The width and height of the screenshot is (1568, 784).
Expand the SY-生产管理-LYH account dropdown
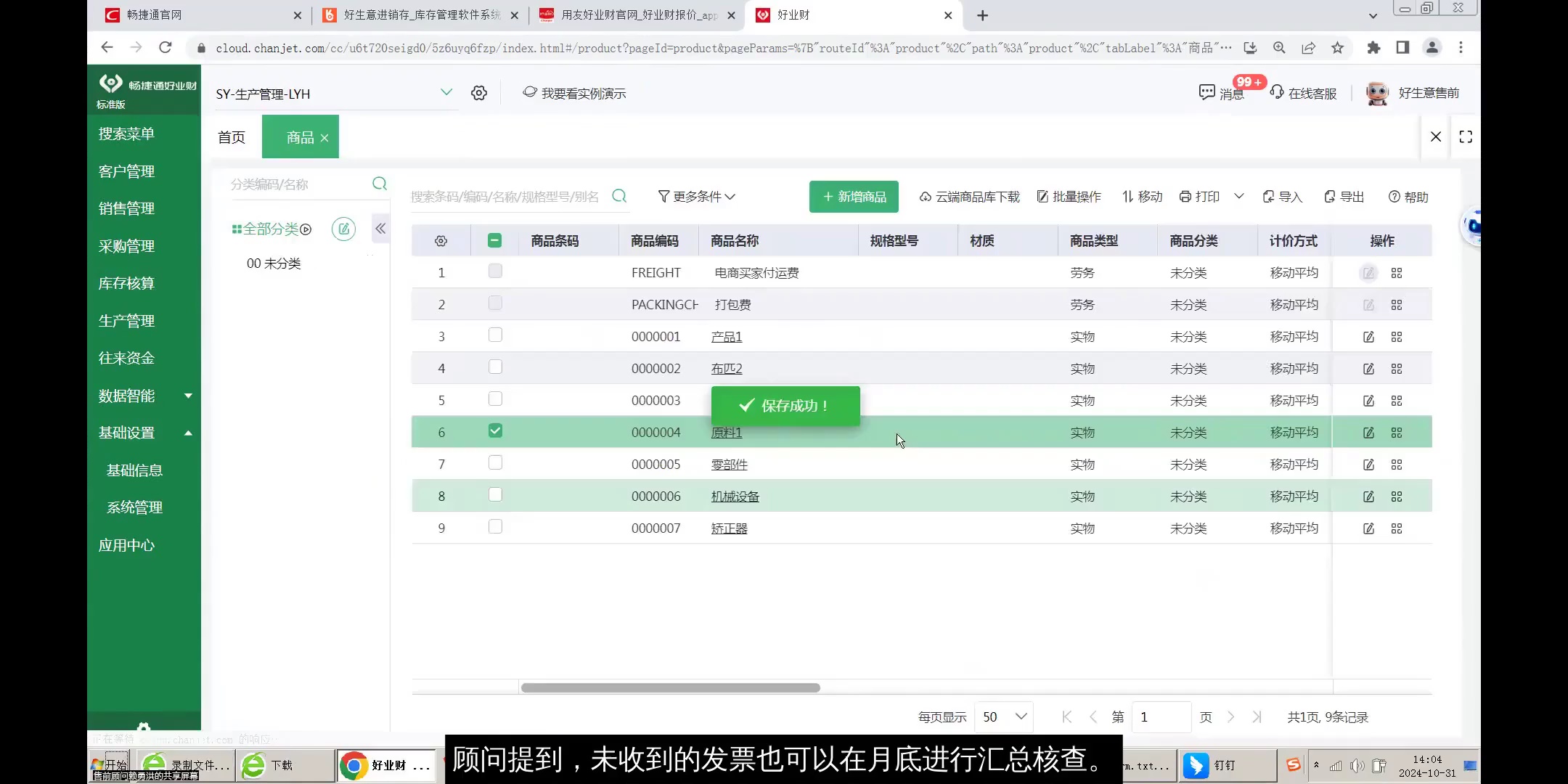(x=446, y=93)
